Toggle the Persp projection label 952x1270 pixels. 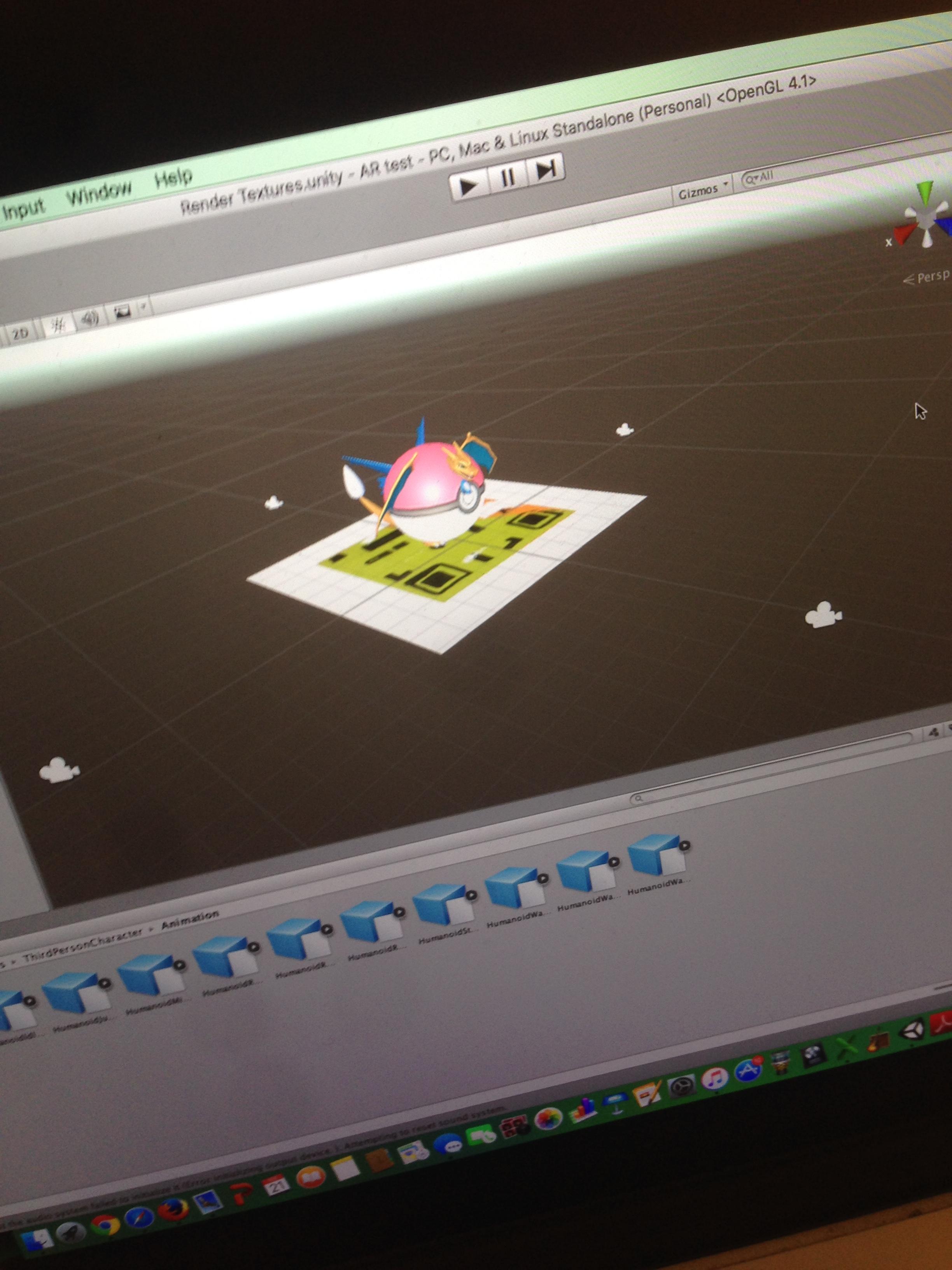coord(927,278)
